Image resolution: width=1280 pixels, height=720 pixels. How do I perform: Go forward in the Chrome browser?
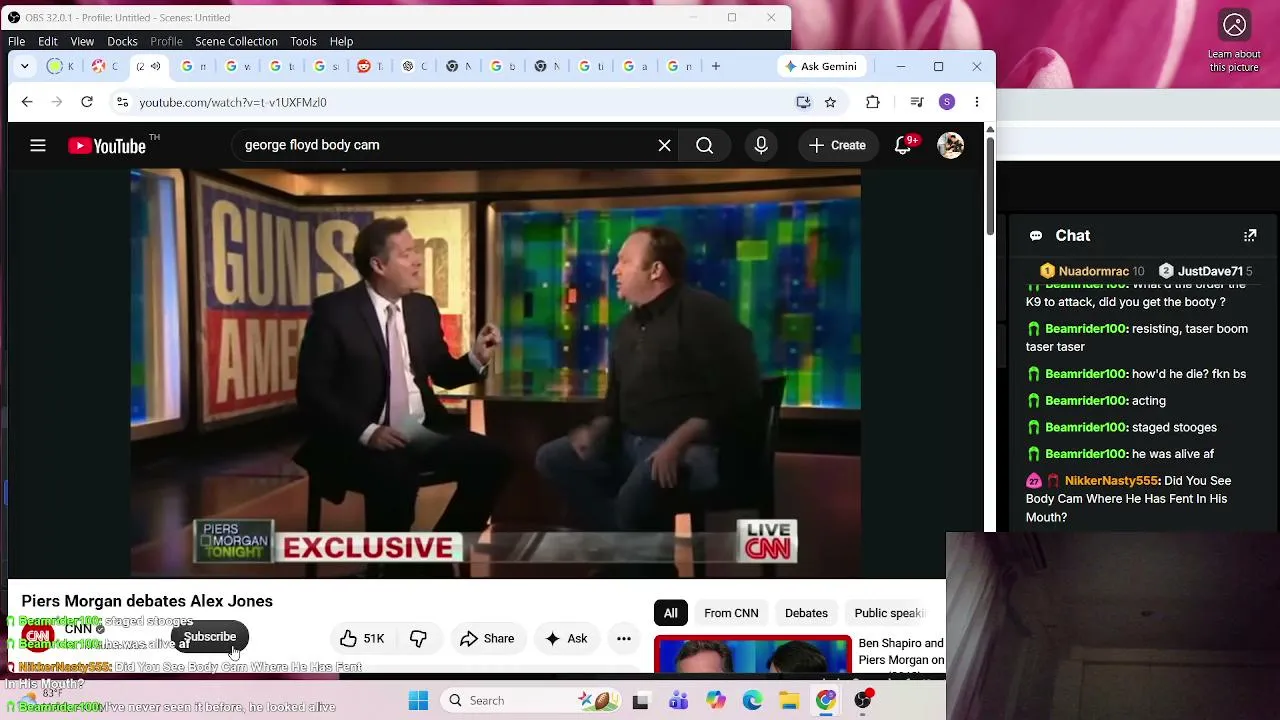[57, 102]
